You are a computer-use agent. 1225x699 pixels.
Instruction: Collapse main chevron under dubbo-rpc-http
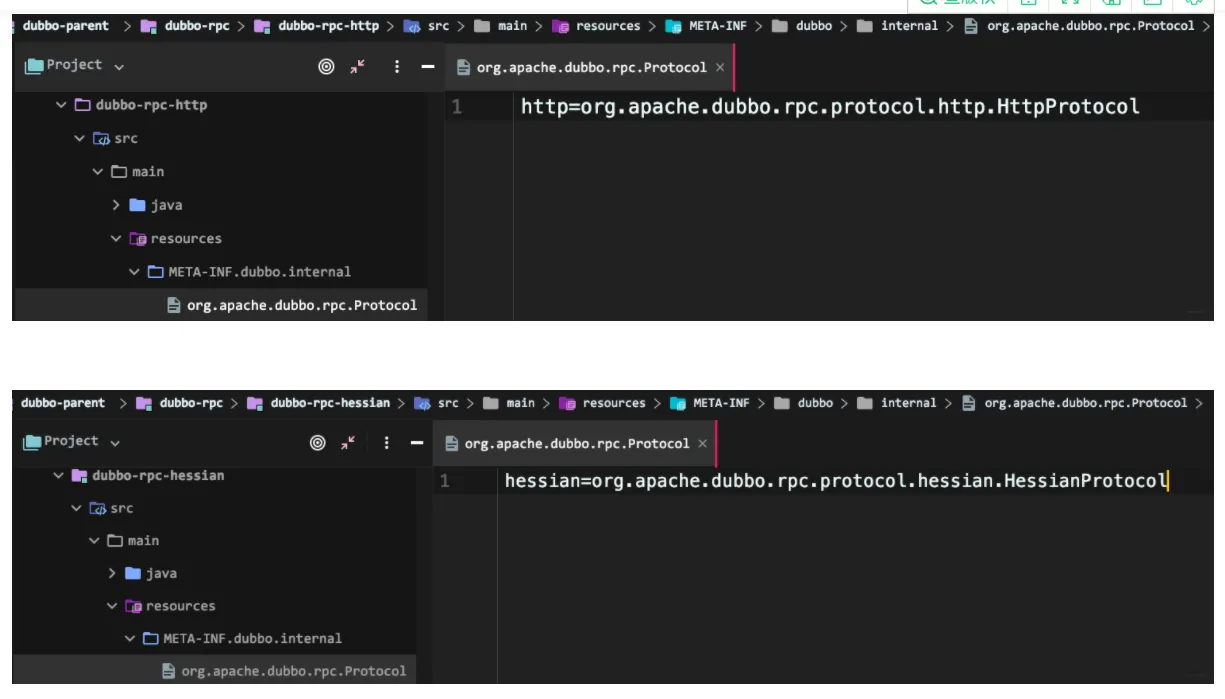98,172
